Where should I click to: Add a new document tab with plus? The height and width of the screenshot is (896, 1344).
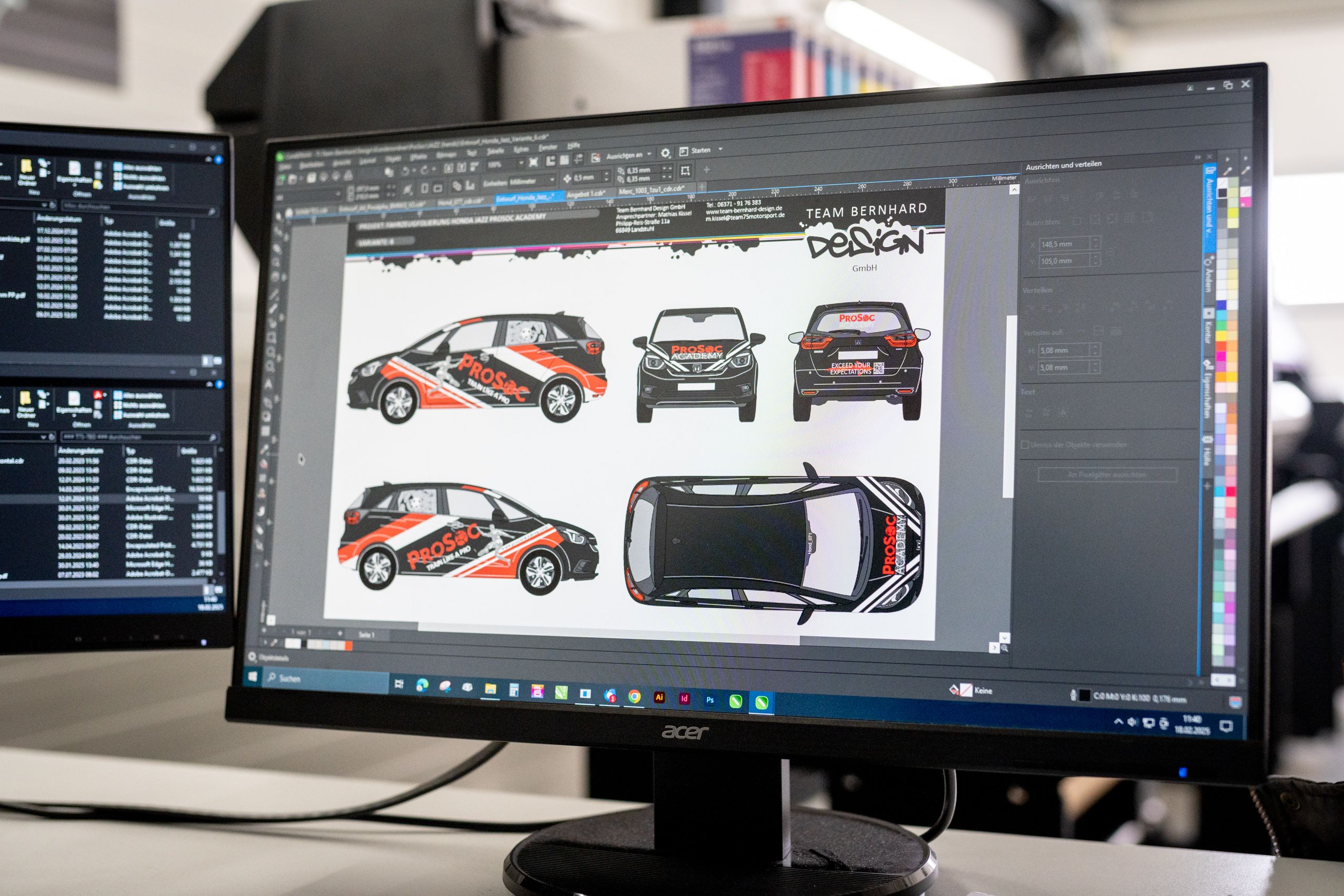(x=702, y=187)
